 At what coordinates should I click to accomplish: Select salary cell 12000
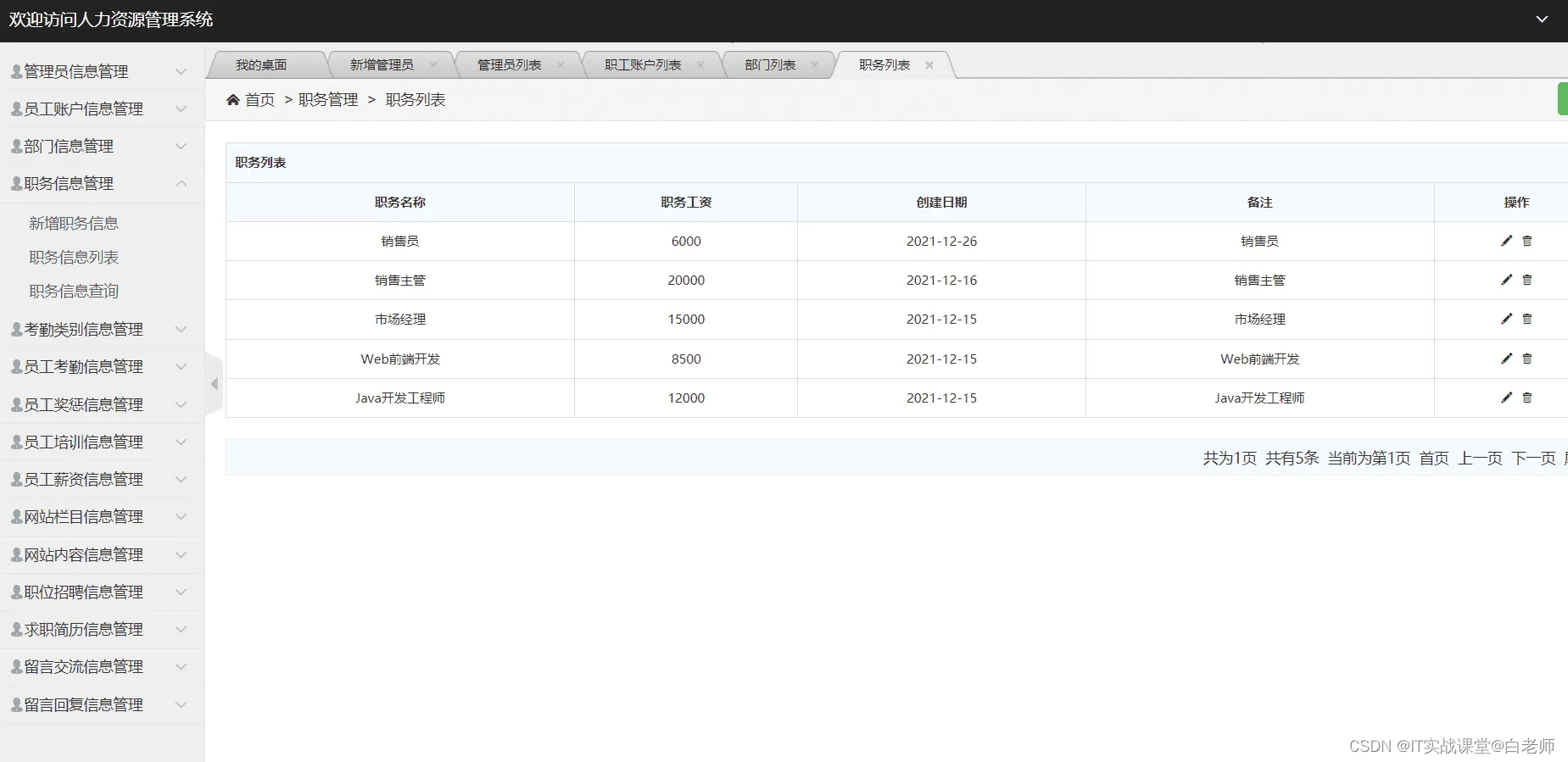tap(686, 398)
